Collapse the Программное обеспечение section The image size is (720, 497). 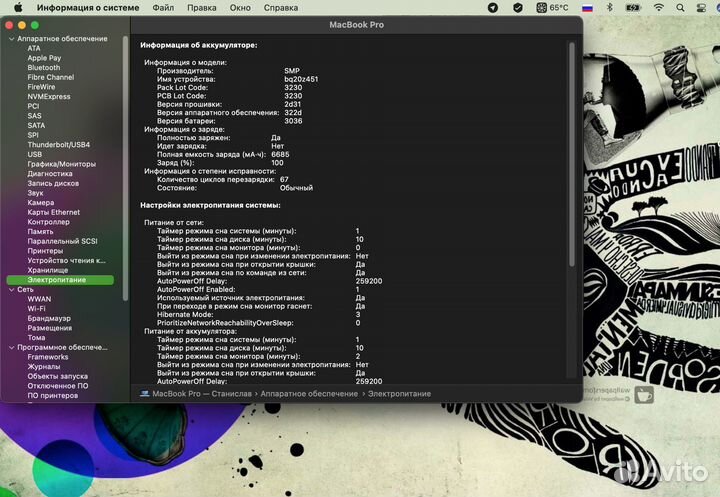(11, 347)
